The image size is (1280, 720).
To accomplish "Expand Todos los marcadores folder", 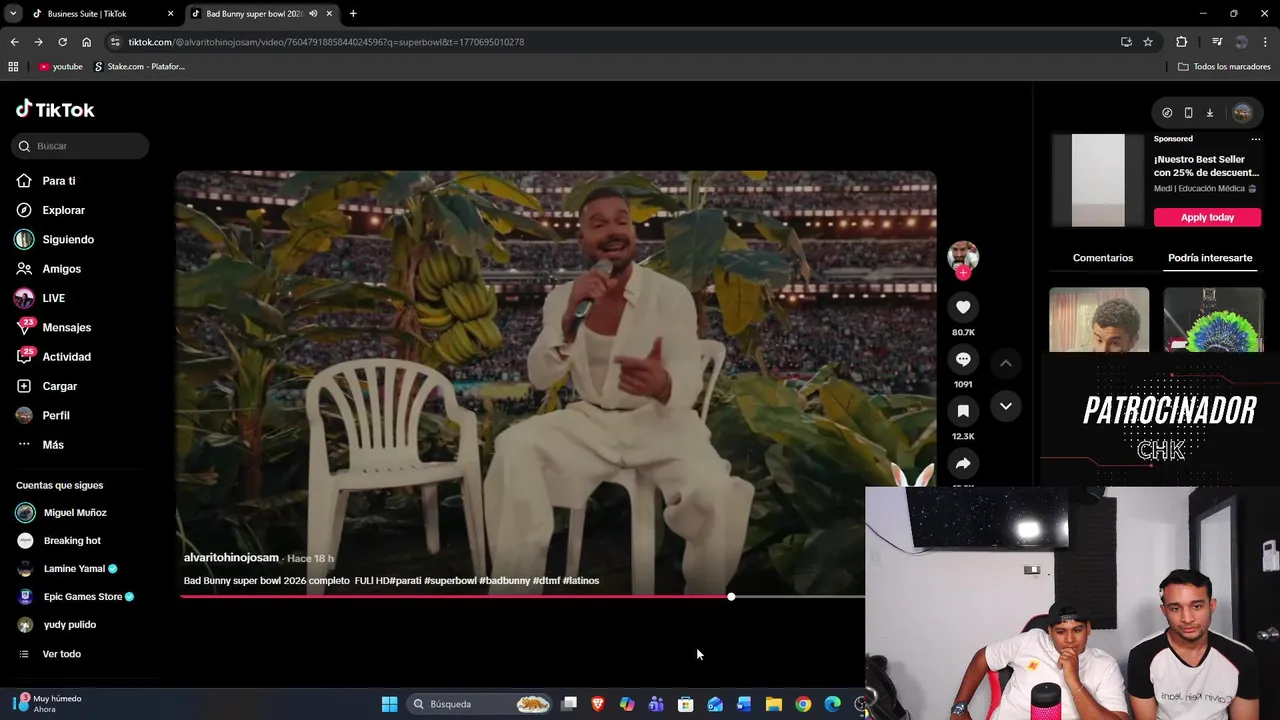I will (1224, 67).
